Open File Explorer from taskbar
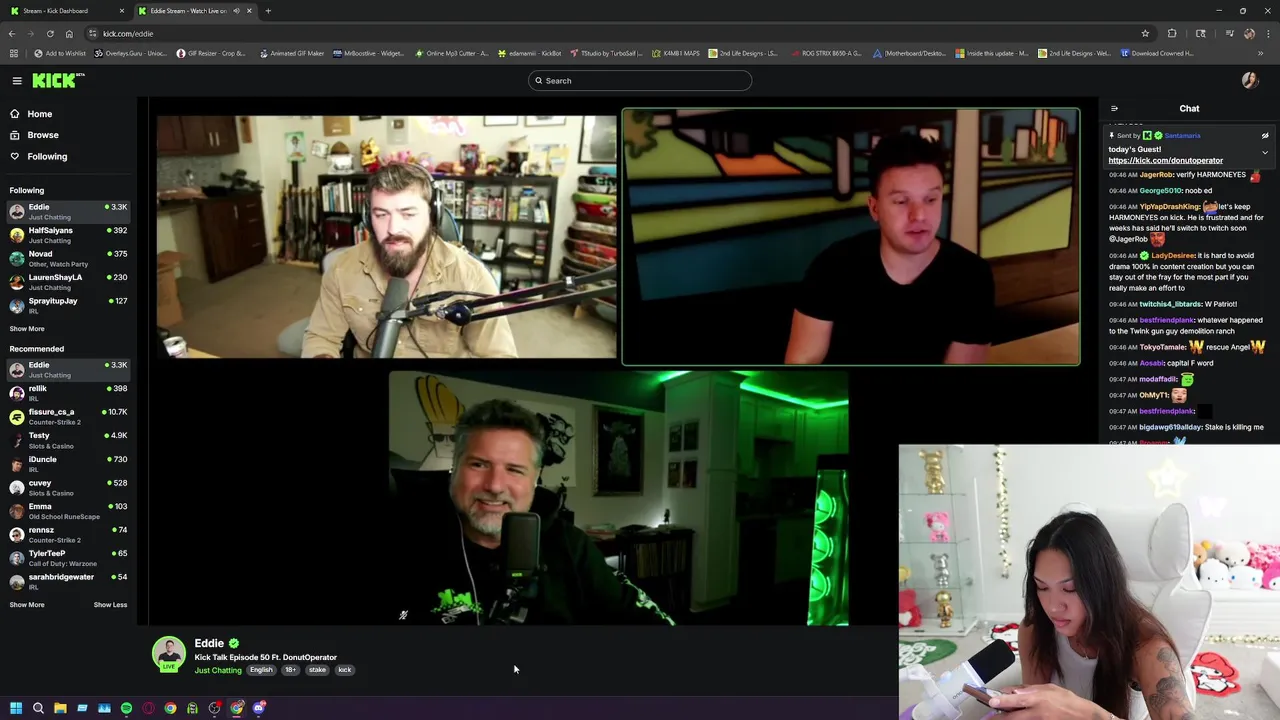1280x720 pixels. coord(60,708)
